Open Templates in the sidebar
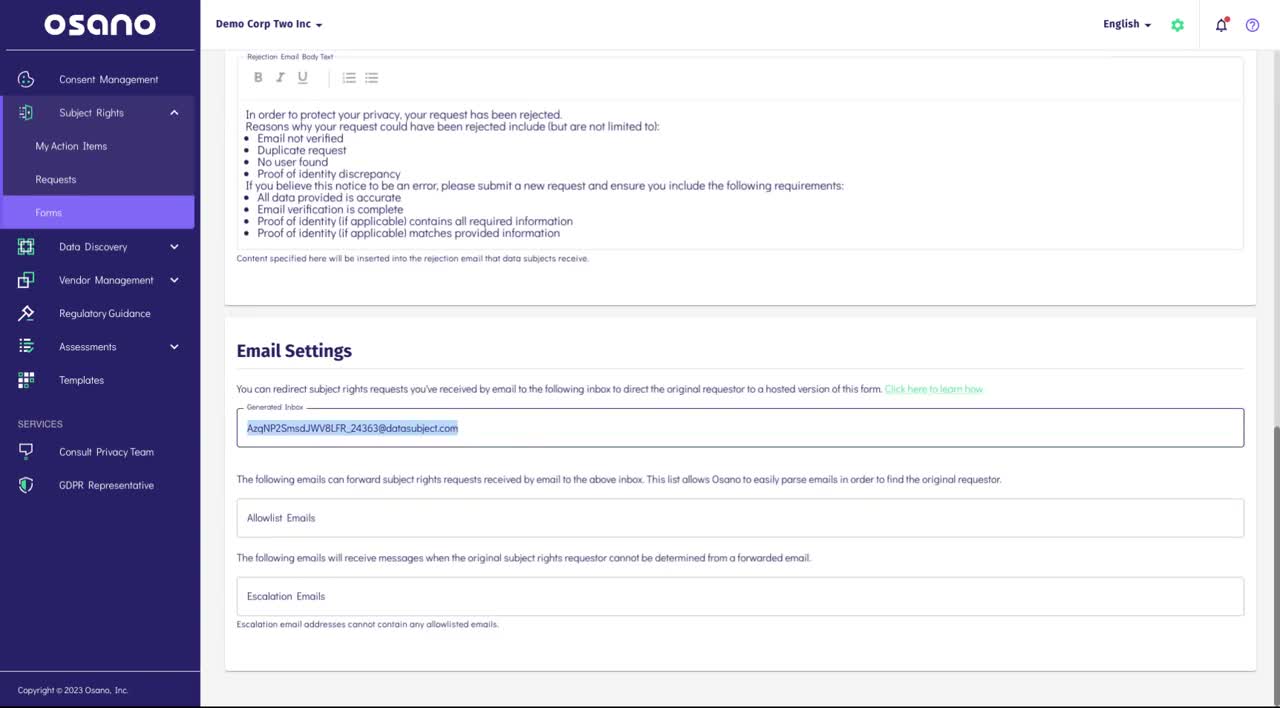This screenshot has height=708, width=1280. [x=81, y=380]
